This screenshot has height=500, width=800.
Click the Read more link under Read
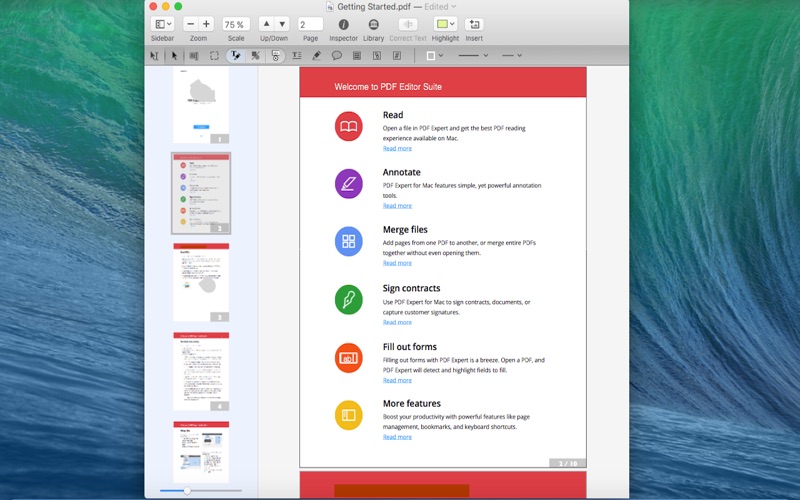pyautogui.click(x=397, y=148)
